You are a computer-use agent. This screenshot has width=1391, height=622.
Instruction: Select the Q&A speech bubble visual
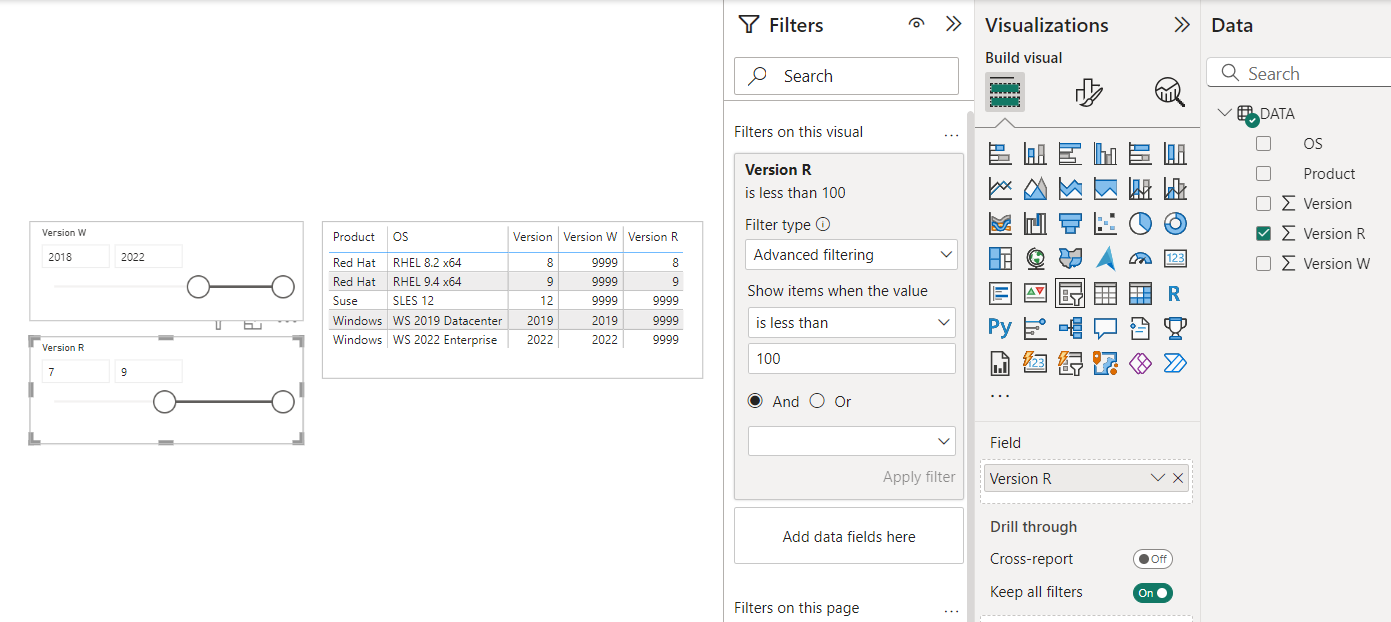[1105, 327]
